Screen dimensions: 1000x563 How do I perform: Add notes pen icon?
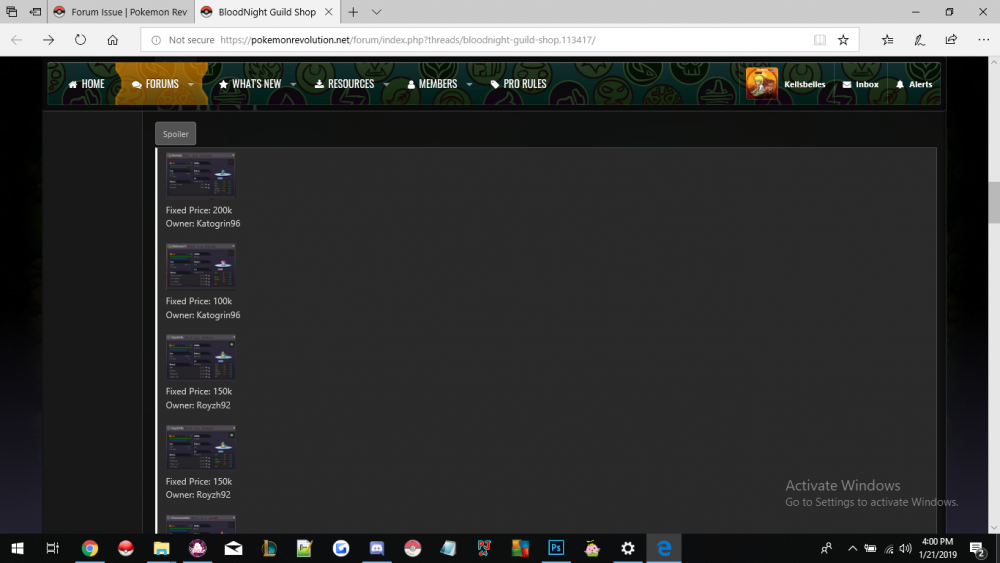click(x=919, y=40)
